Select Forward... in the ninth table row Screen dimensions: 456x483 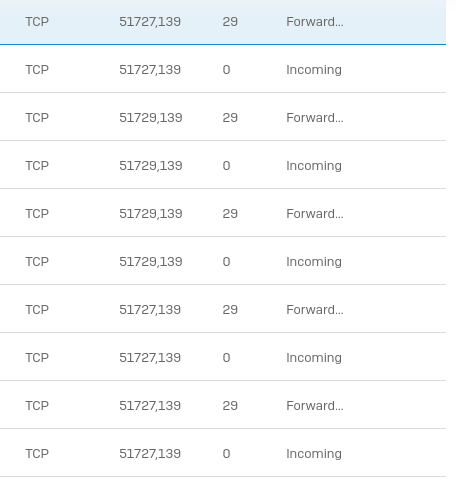[315, 406]
